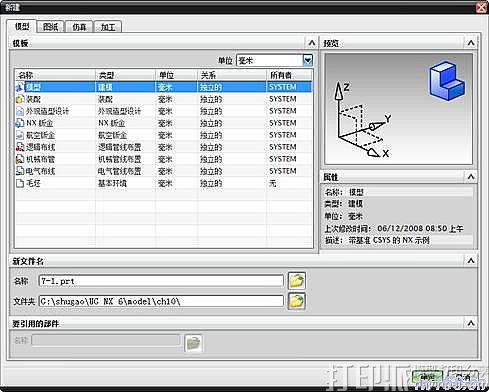Switch to the 仿真 simulation tab
The image size is (489, 392).
tap(79, 27)
